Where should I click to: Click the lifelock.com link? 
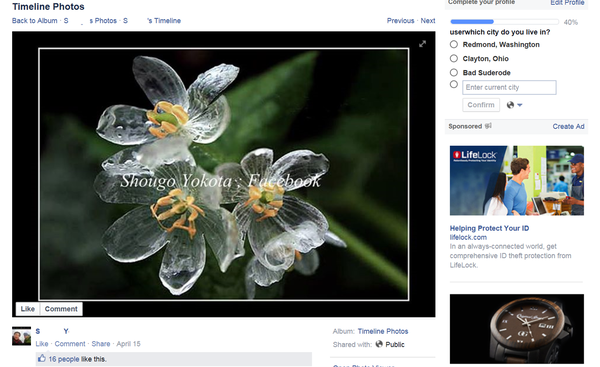[468, 237]
